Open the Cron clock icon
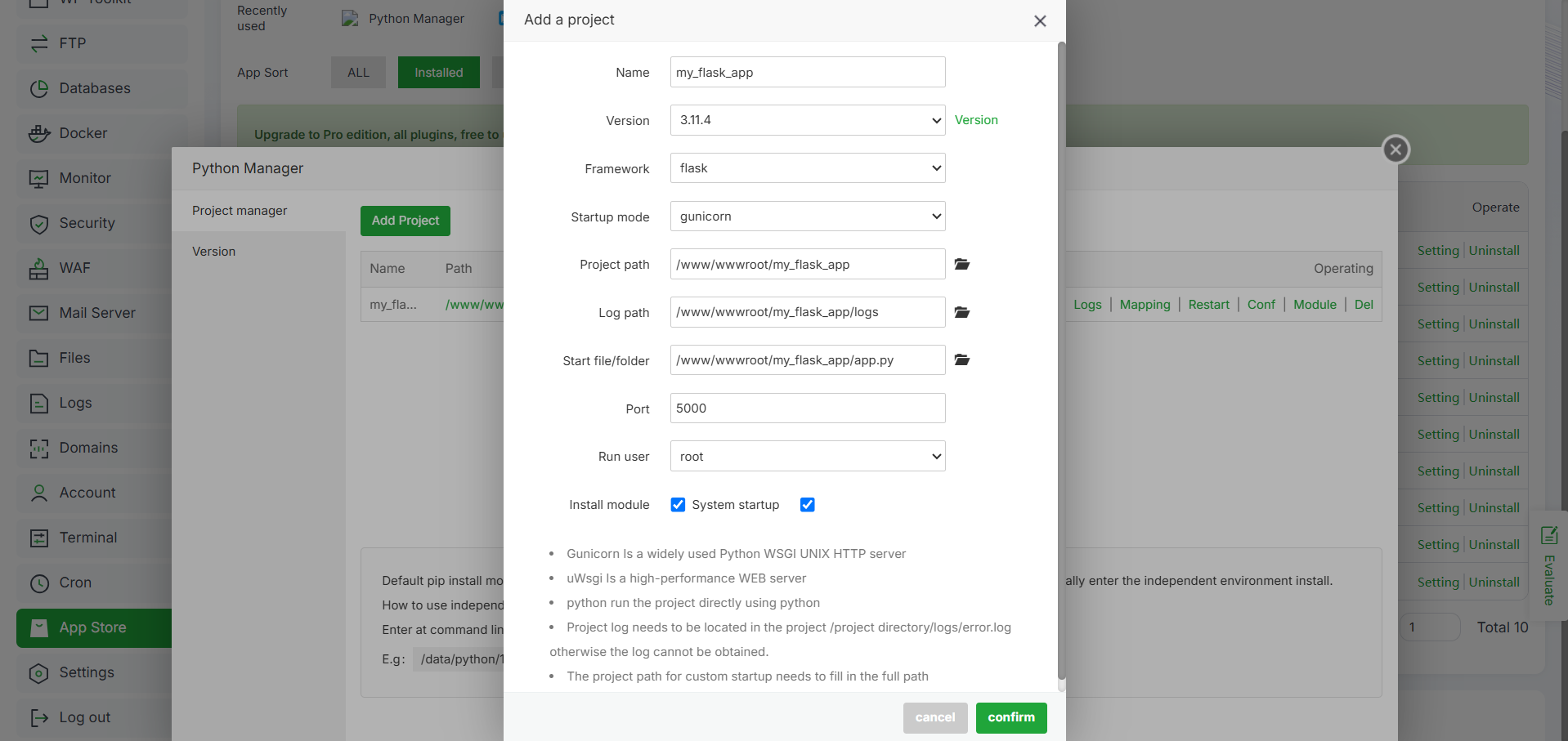The width and height of the screenshot is (1568, 741). (39, 583)
